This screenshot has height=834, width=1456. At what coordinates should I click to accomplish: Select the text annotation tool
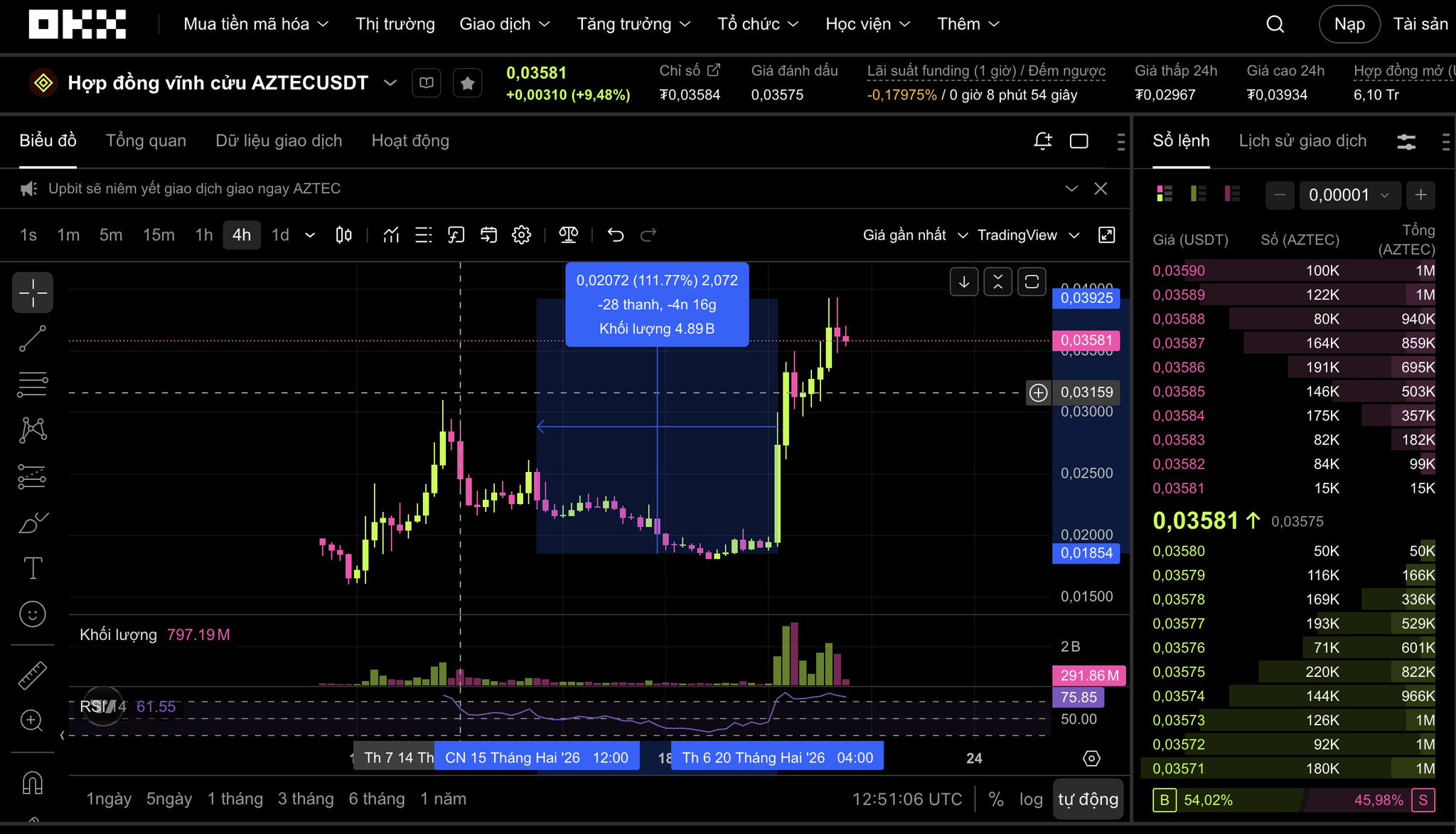coord(33,568)
